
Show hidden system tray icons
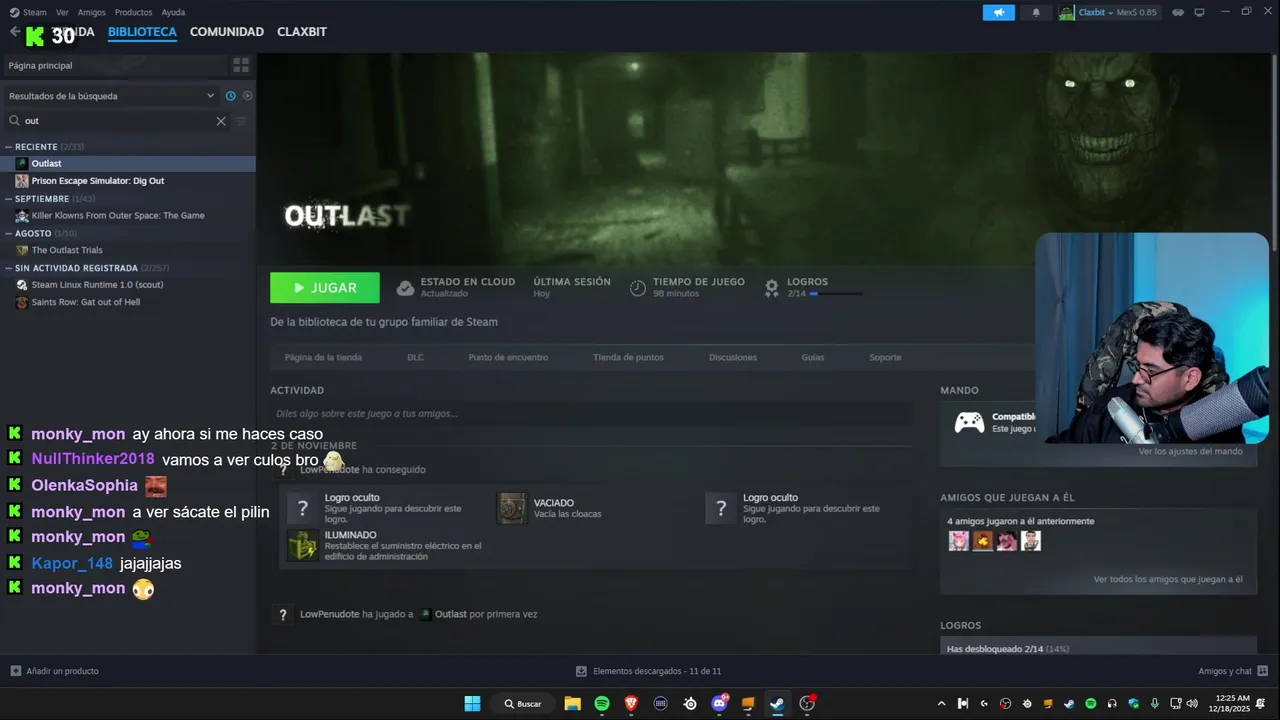click(941, 704)
